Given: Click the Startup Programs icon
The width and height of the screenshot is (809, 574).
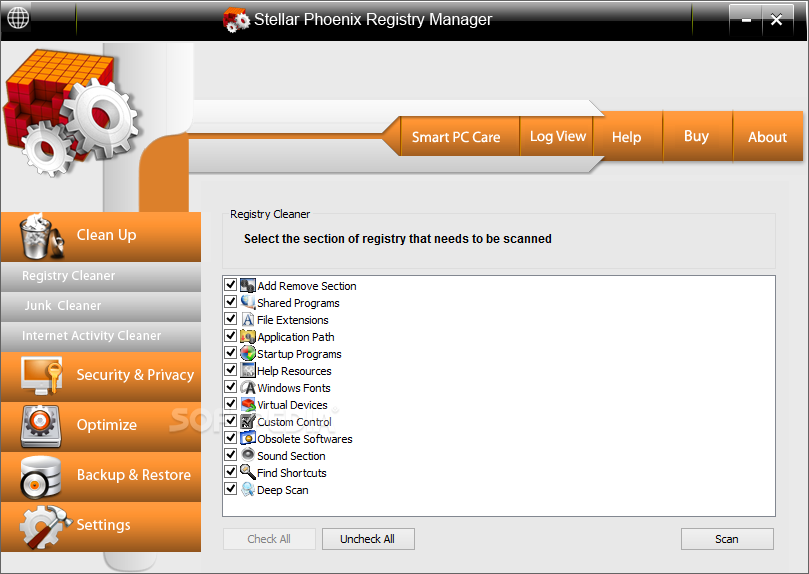Looking at the screenshot, I should coord(248,353).
